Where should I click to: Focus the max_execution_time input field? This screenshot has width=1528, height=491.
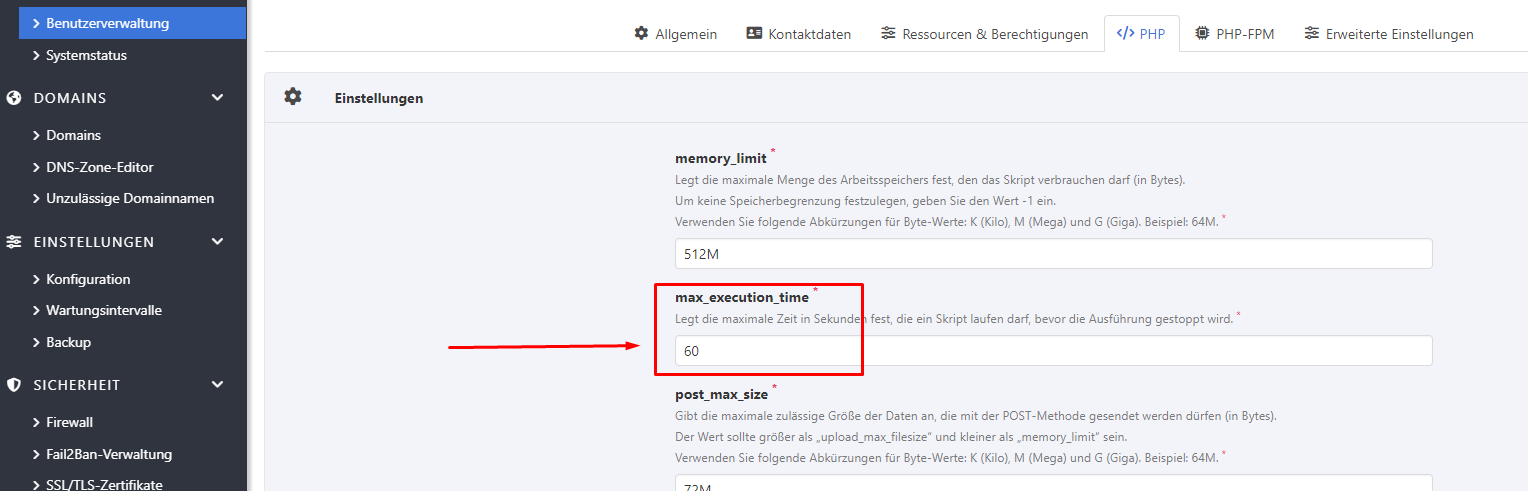pyautogui.click(x=1053, y=351)
